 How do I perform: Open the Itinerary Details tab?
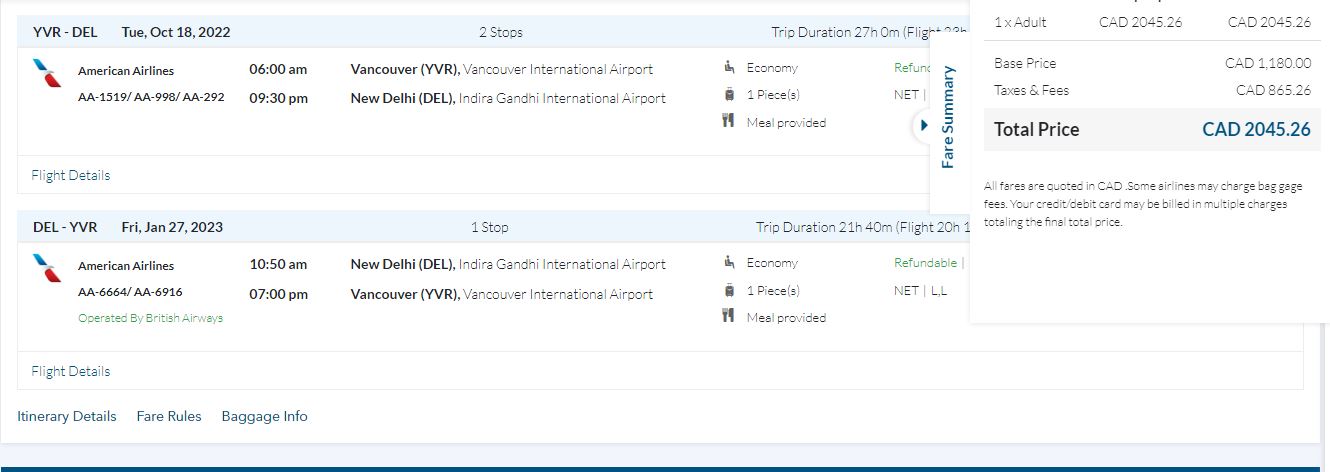tap(67, 416)
